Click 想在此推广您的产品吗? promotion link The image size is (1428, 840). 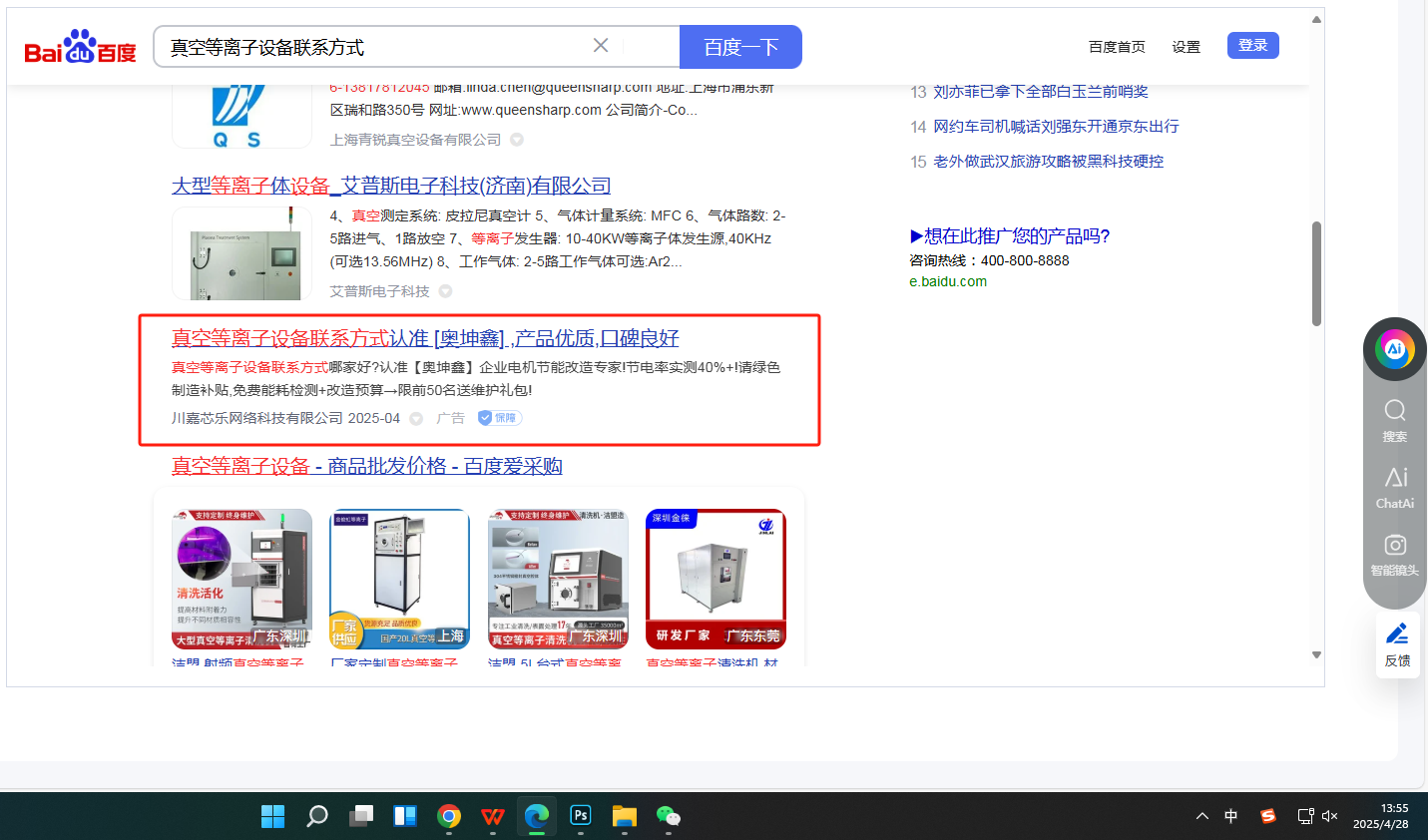tap(1010, 235)
